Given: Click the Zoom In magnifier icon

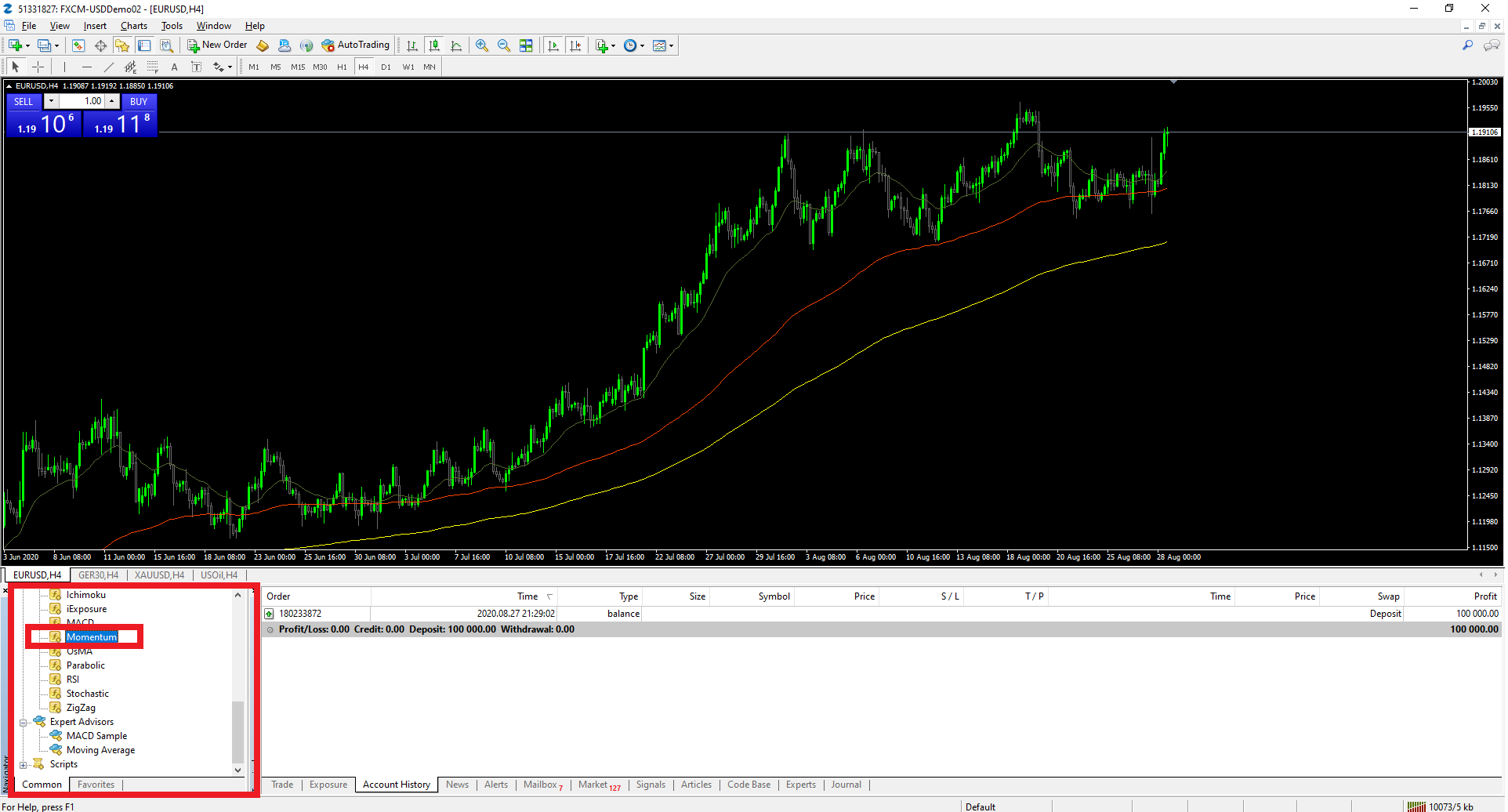Looking at the screenshot, I should pyautogui.click(x=482, y=45).
